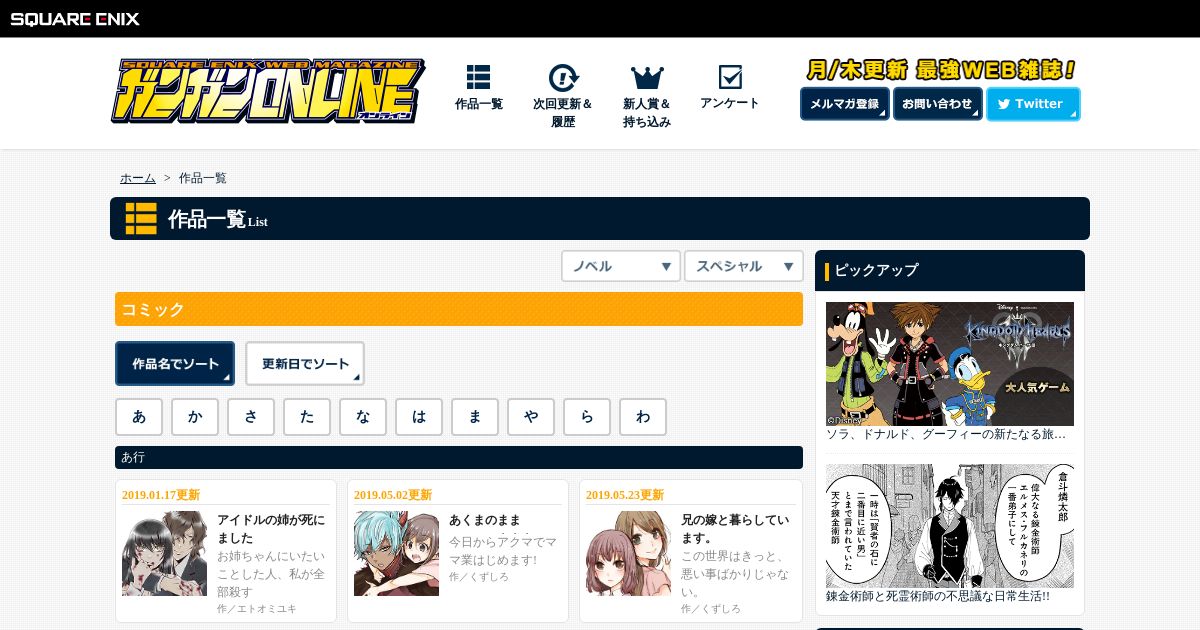Sort by title with 作品名でソート
1200x630 pixels.
[175, 363]
